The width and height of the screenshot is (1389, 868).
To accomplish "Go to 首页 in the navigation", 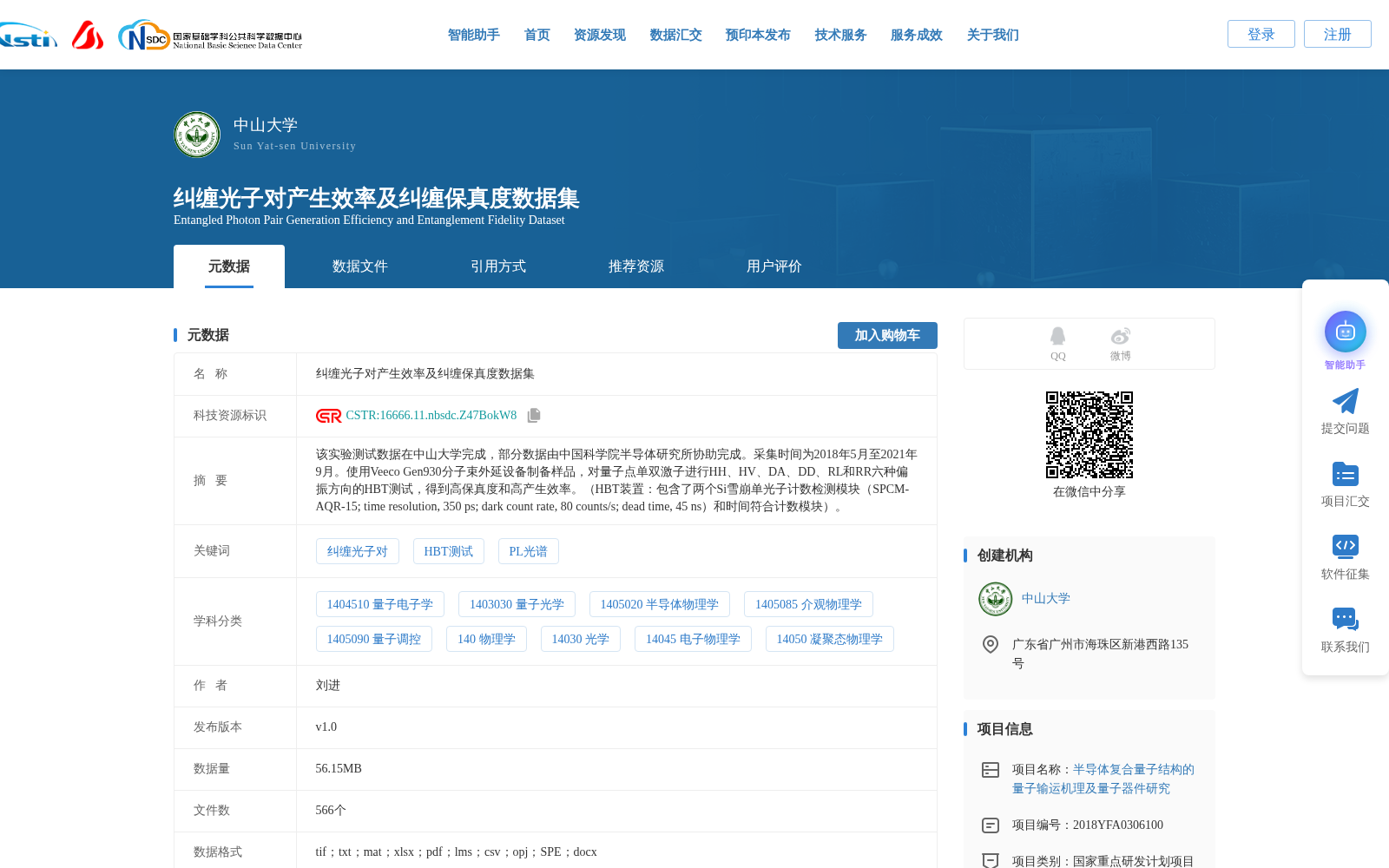I will [537, 35].
